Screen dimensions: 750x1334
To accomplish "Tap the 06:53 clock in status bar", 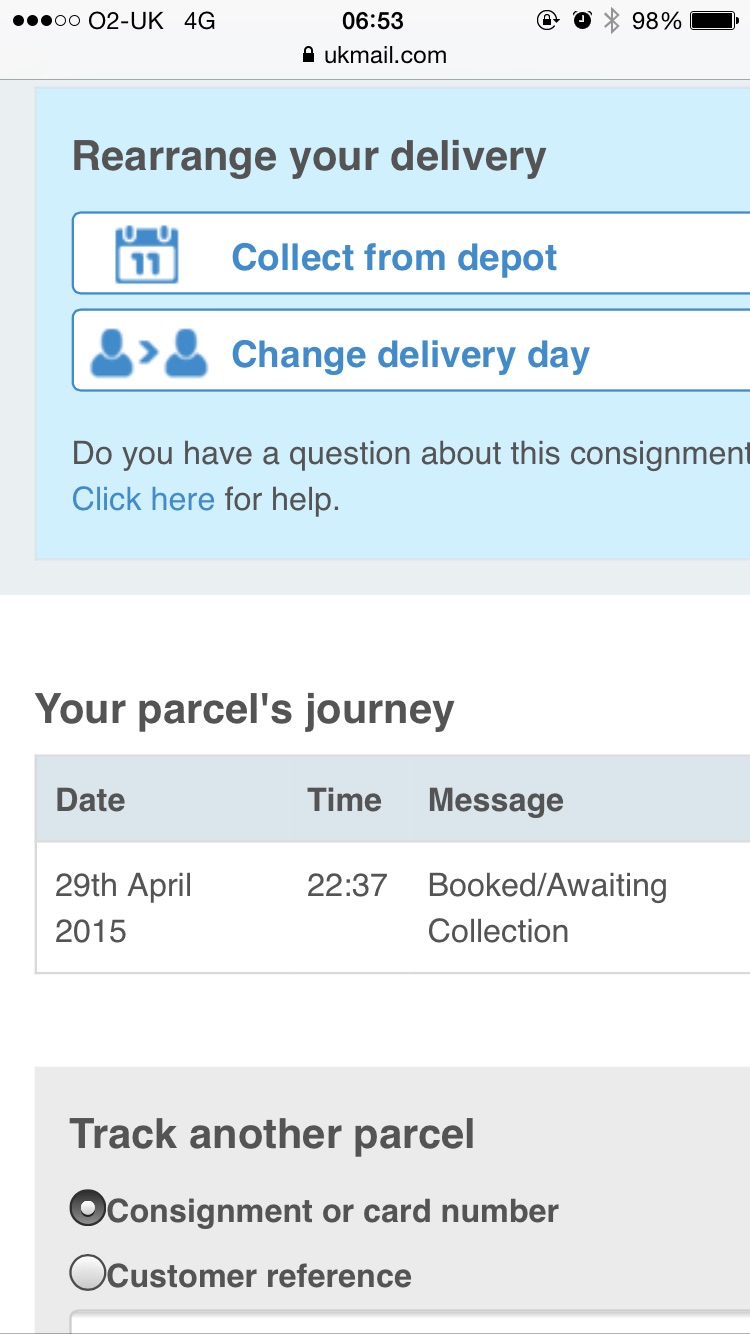I will point(373,20).
